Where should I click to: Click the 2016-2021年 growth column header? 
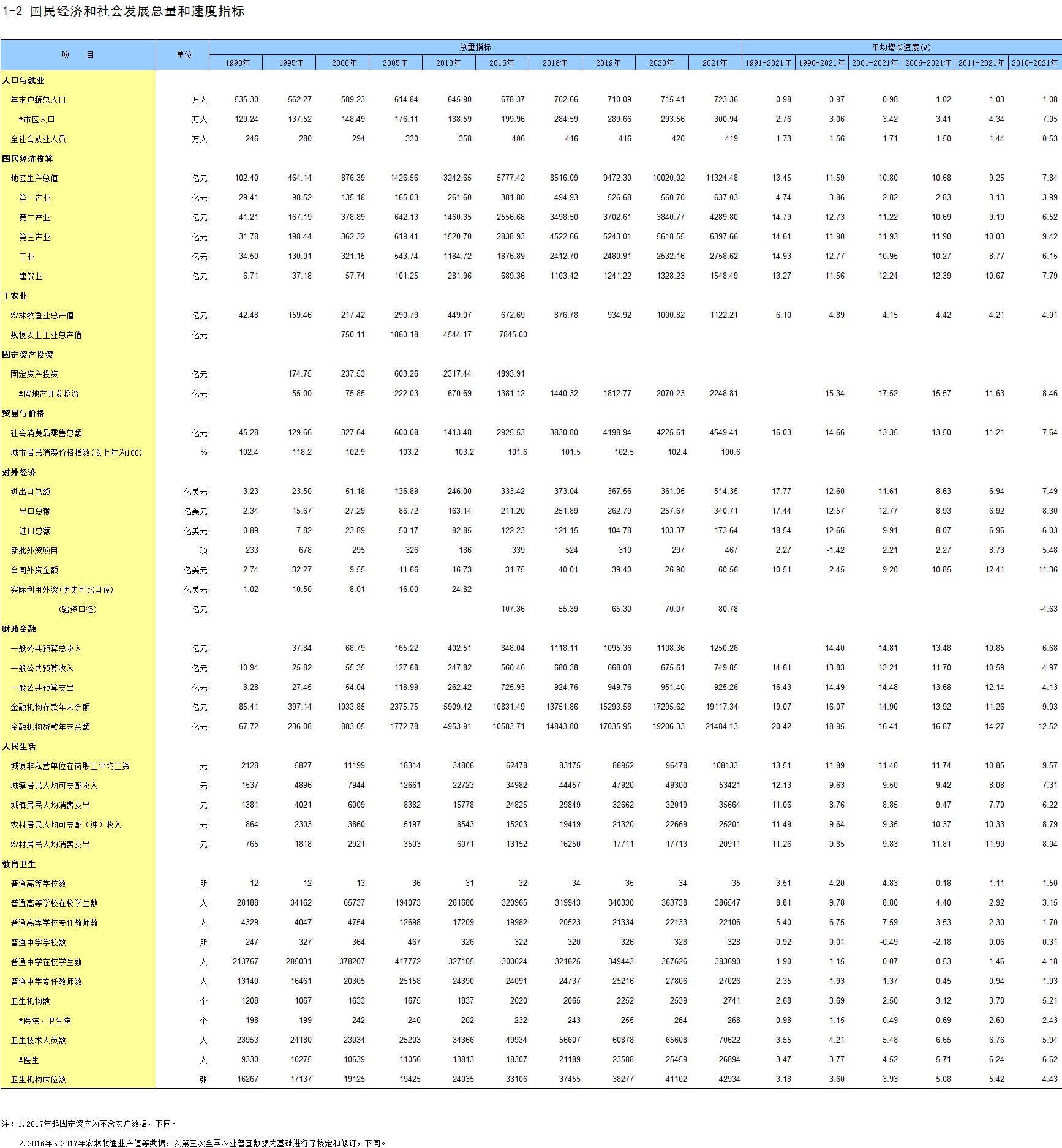[1034, 62]
